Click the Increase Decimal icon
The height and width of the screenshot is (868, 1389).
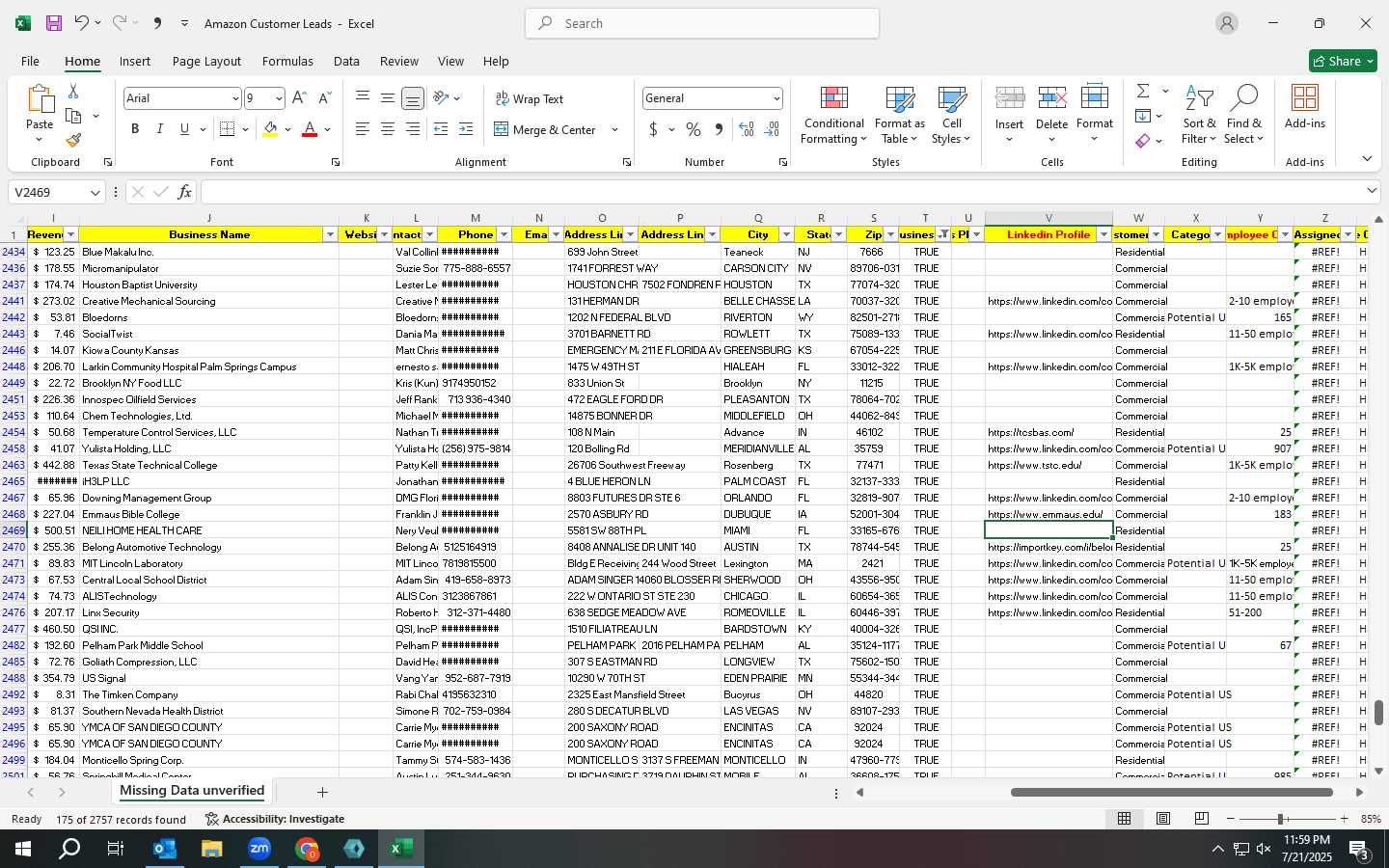pos(747,129)
